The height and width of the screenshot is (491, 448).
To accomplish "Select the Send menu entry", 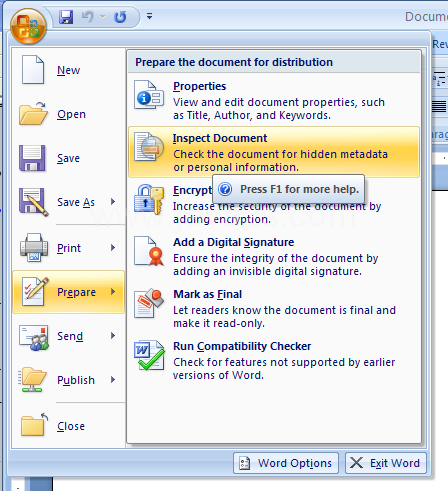I will [x=69, y=336].
